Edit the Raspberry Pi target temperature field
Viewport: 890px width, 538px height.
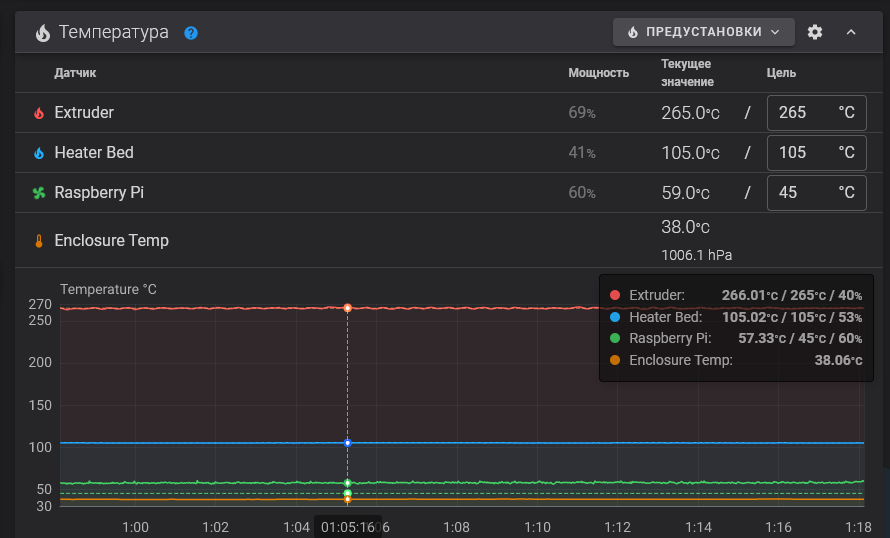(x=800, y=193)
